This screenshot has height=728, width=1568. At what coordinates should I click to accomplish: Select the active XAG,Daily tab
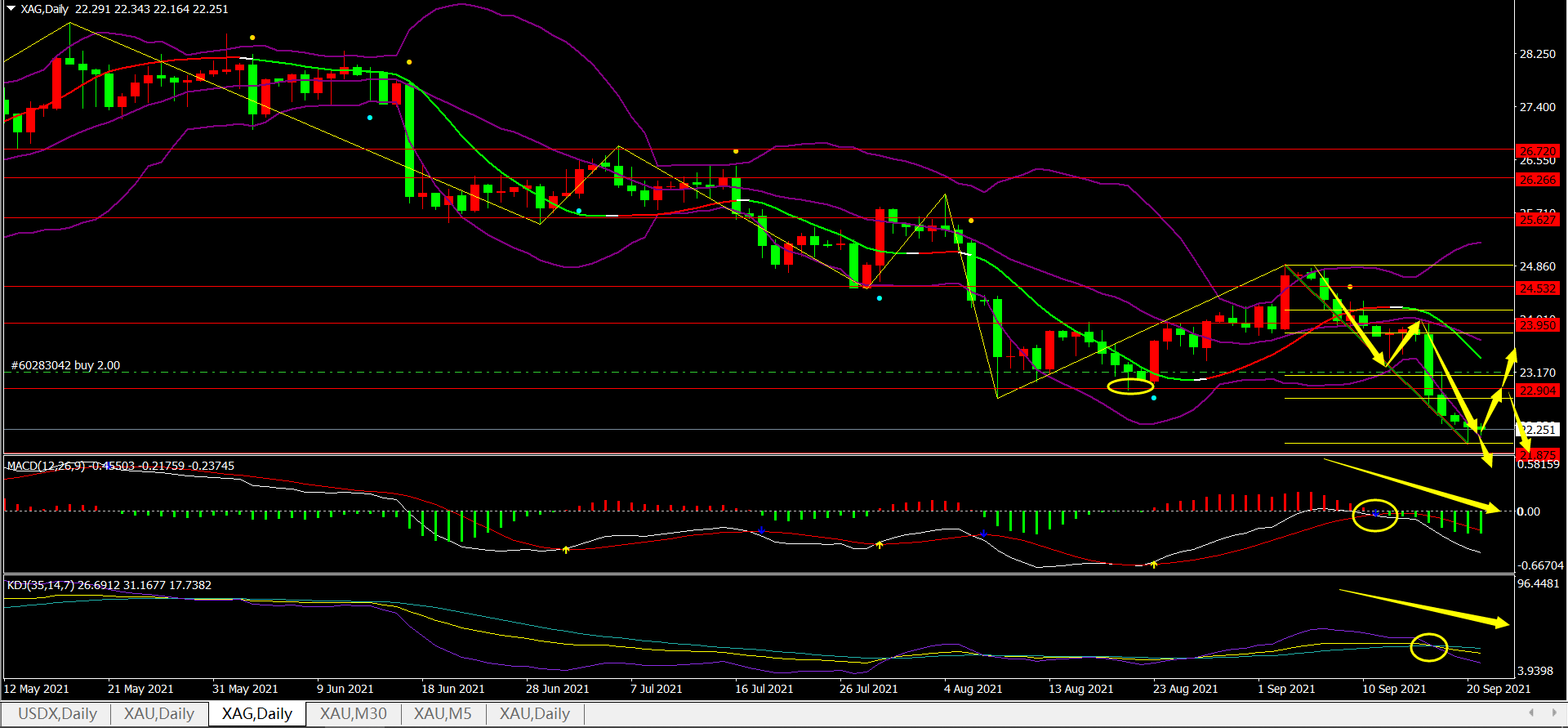coord(256,713)
